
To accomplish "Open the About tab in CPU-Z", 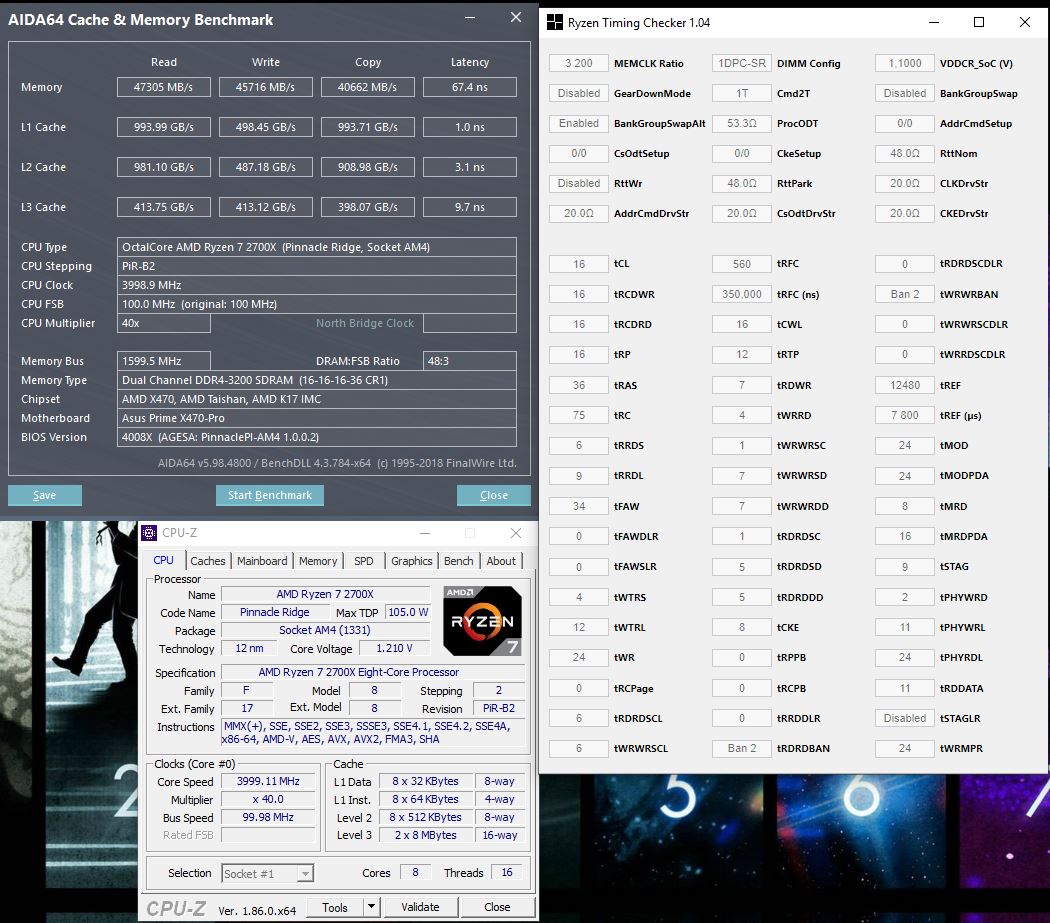I will pyautogui.click(x=501, y=561).
